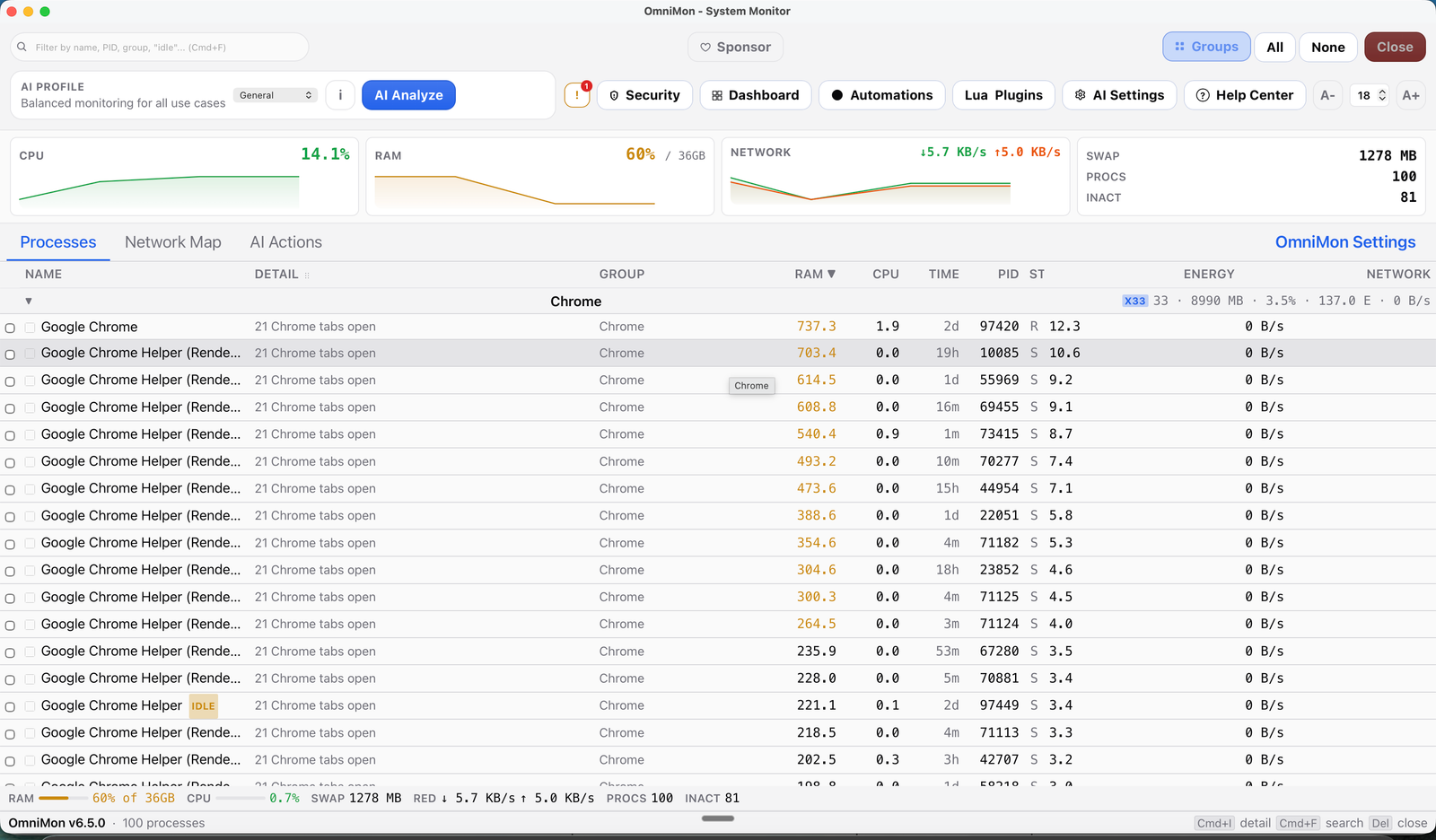Switch to the Network Map tab
This screenshot has height=840, width=1436.
tap(172, 242)
